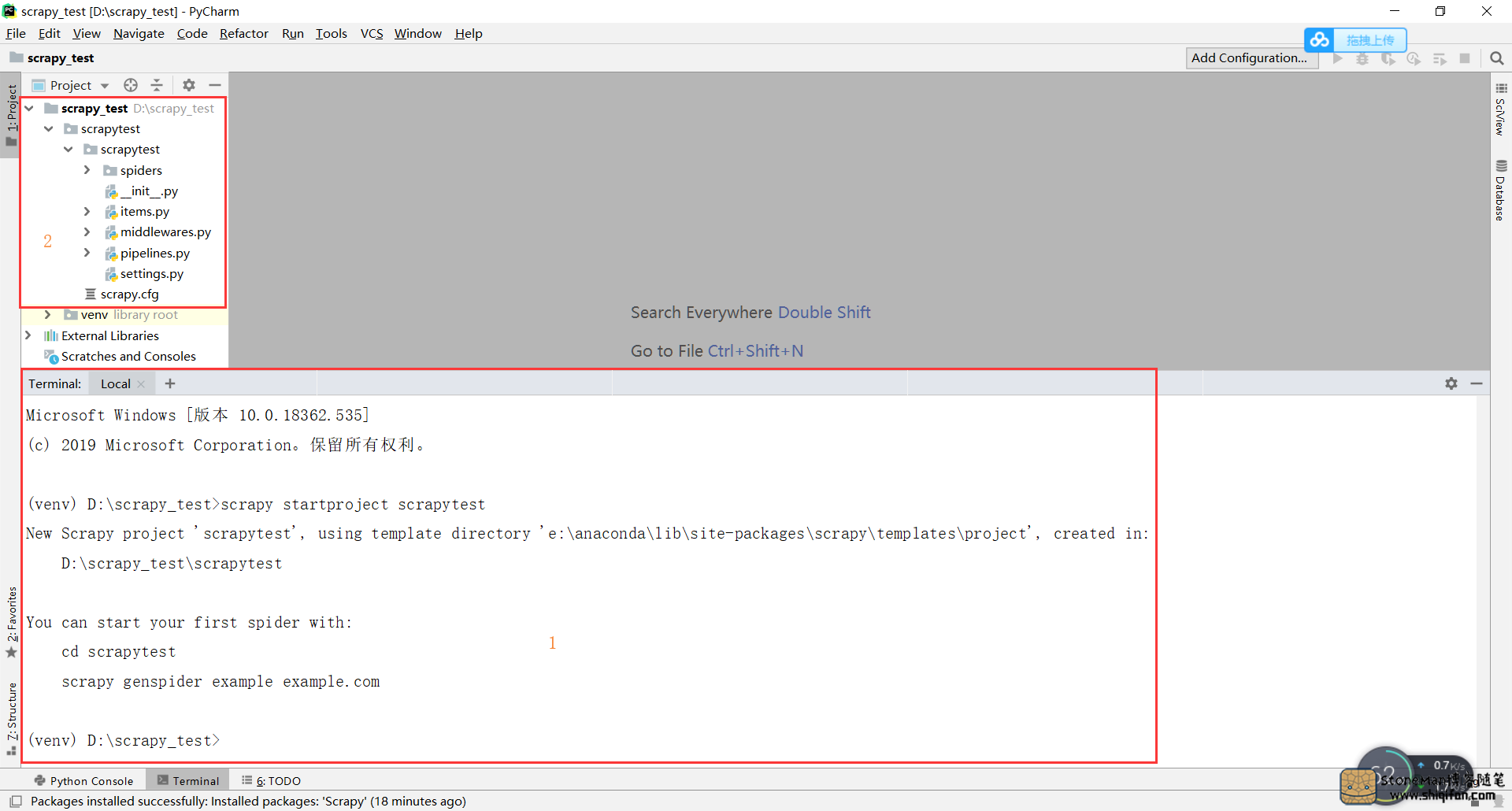The width and height of the screenshot is (1512, 811).
Task: Open the View menu
Action: [87, 33]
